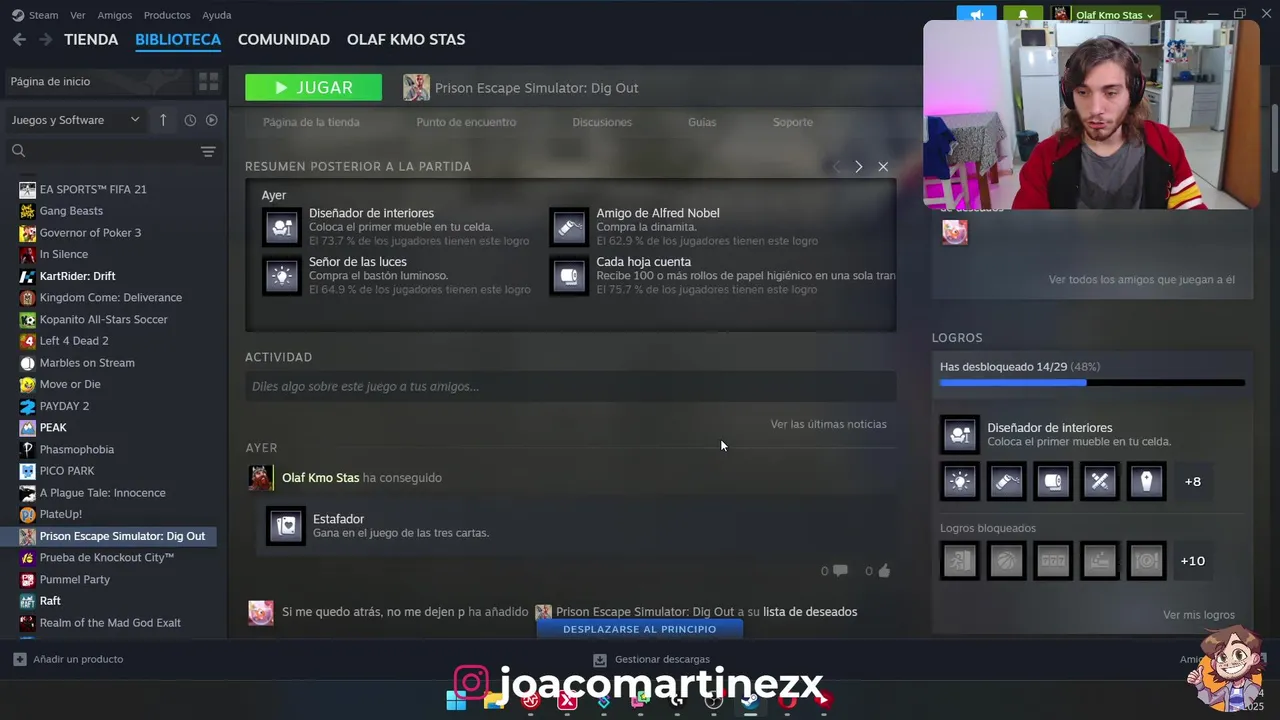Click toilet paper unlocked achievement in Logros
Image resolution: width=1280 pixels, height=720 pixels.
click(x=1053, y=481)
